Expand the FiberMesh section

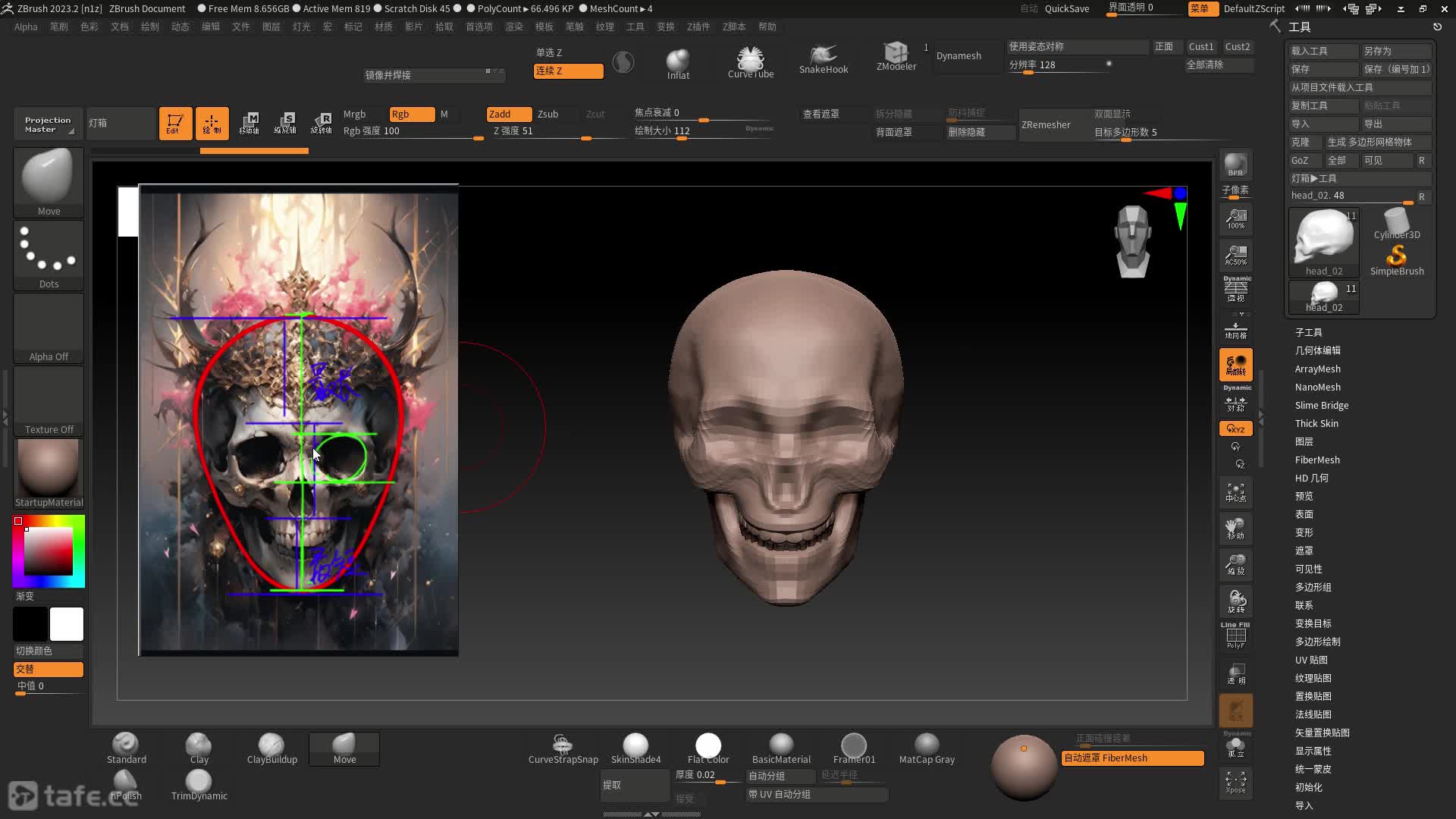(1317, 460)
